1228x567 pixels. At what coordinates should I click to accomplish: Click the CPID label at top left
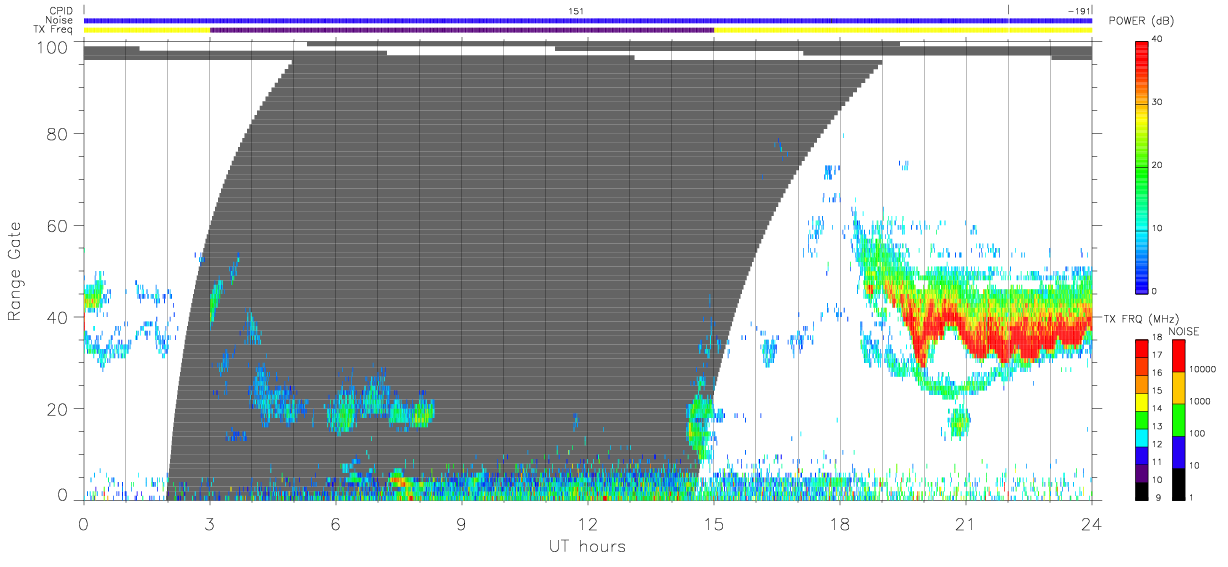pyautogui.click(x=62, y=10)
